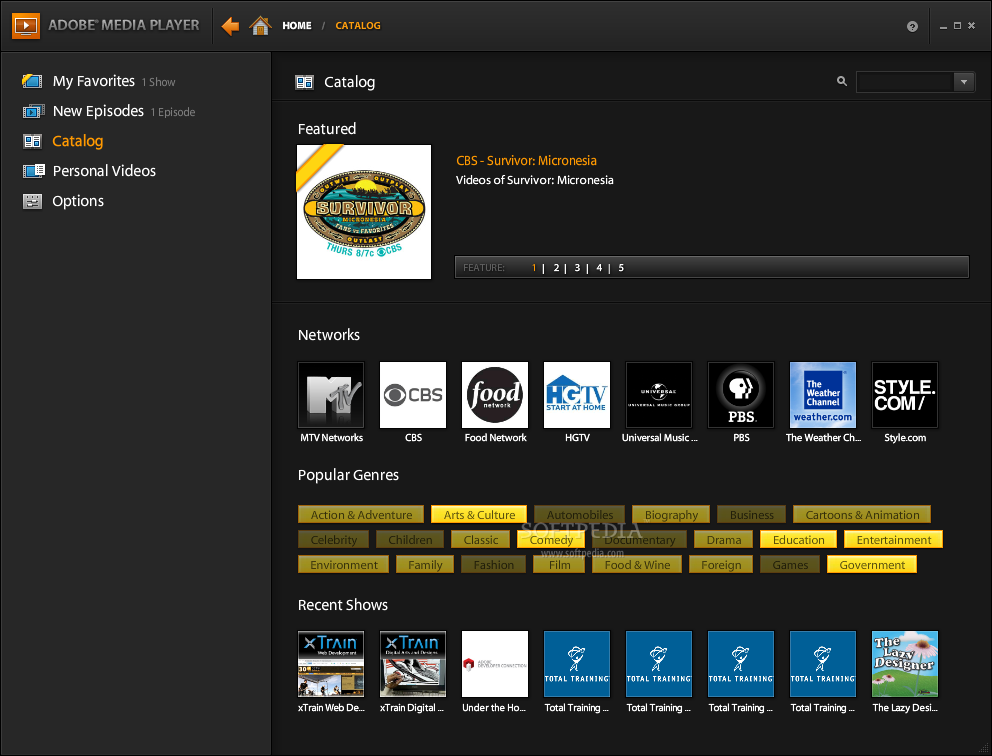Click the search magnifier icon

841,81
